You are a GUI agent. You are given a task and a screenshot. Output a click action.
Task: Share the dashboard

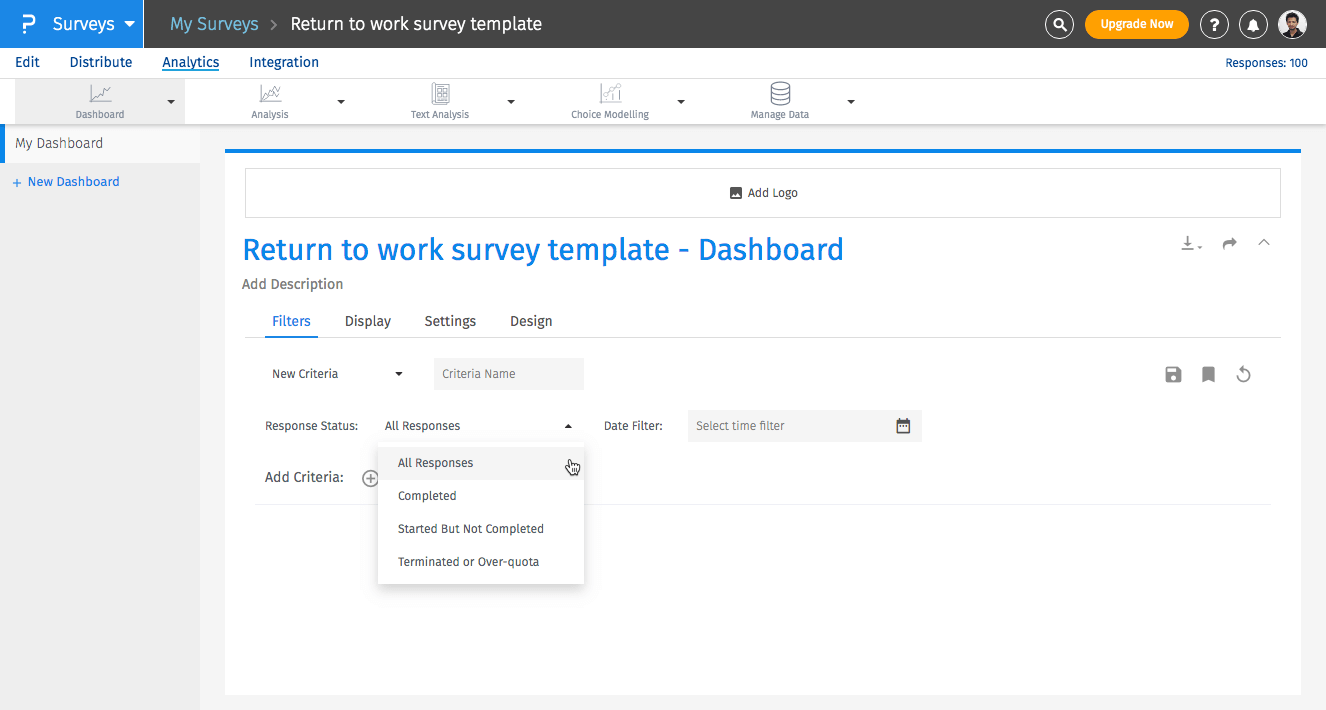(1229, 243)
